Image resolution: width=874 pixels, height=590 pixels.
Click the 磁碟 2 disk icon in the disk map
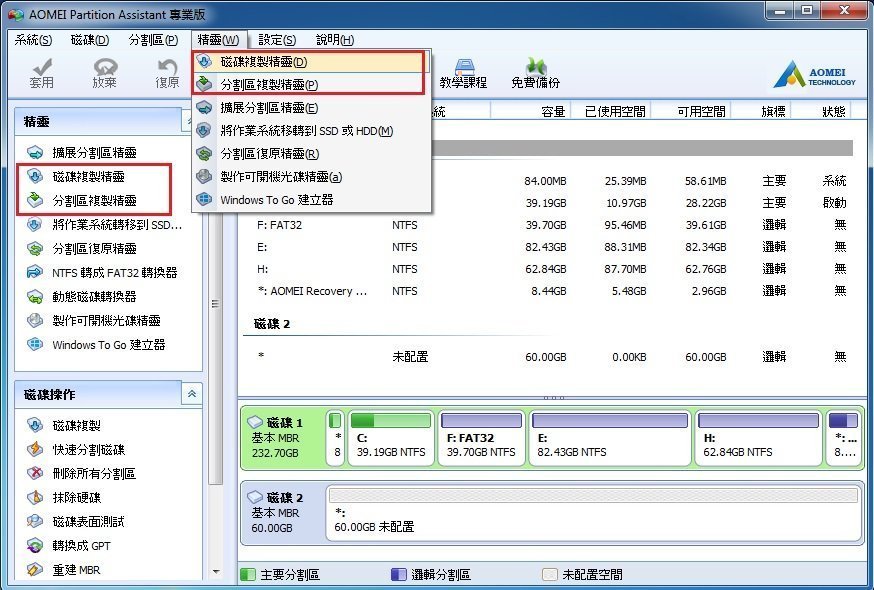(x=255, y=496)
